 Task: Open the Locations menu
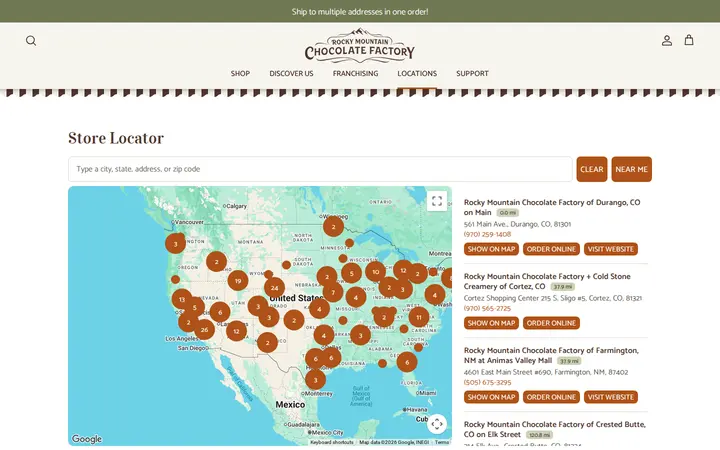[417, 73]
